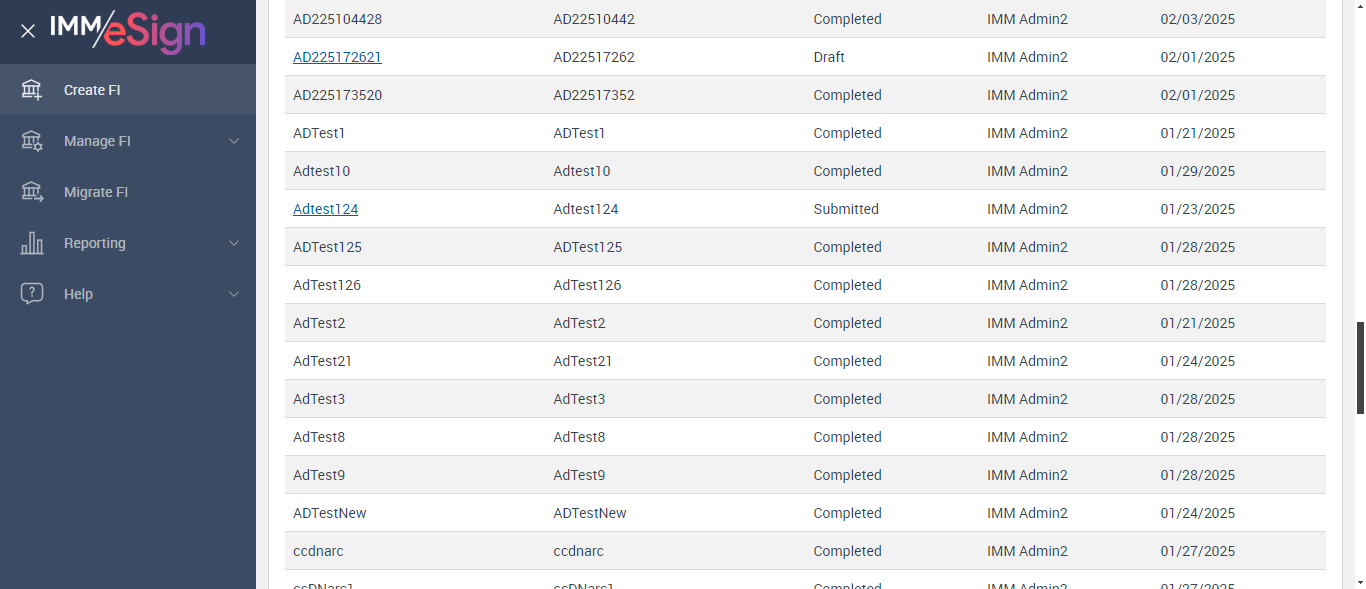This screenshot has height=589, width=1366.
Task: Expand the Help menu chevron
Action: pos(234,294)
